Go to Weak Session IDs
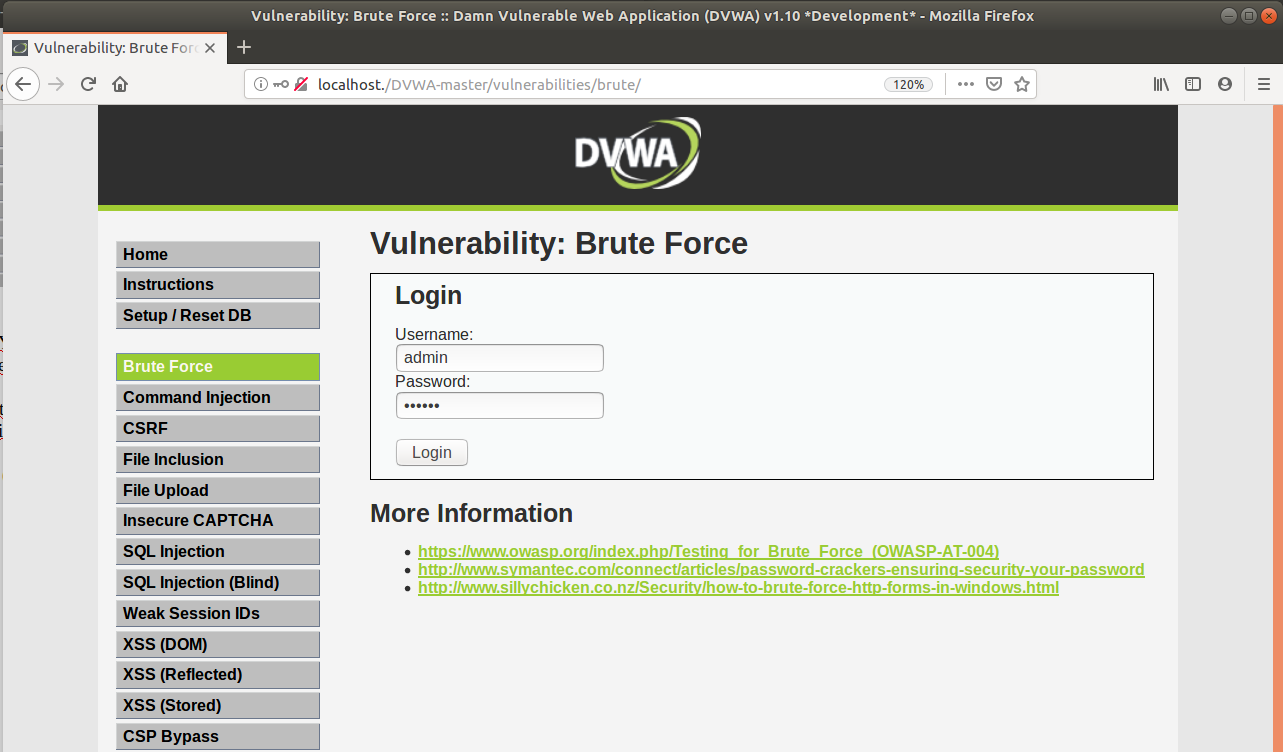 pos(218,614)
